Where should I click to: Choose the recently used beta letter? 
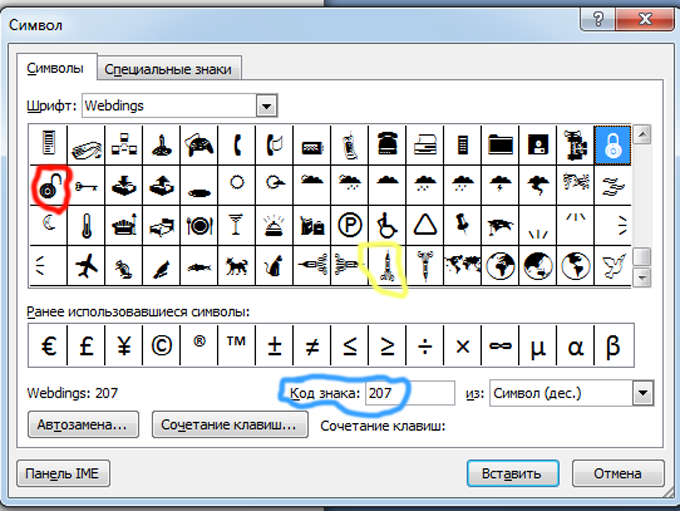click(613, 346)
